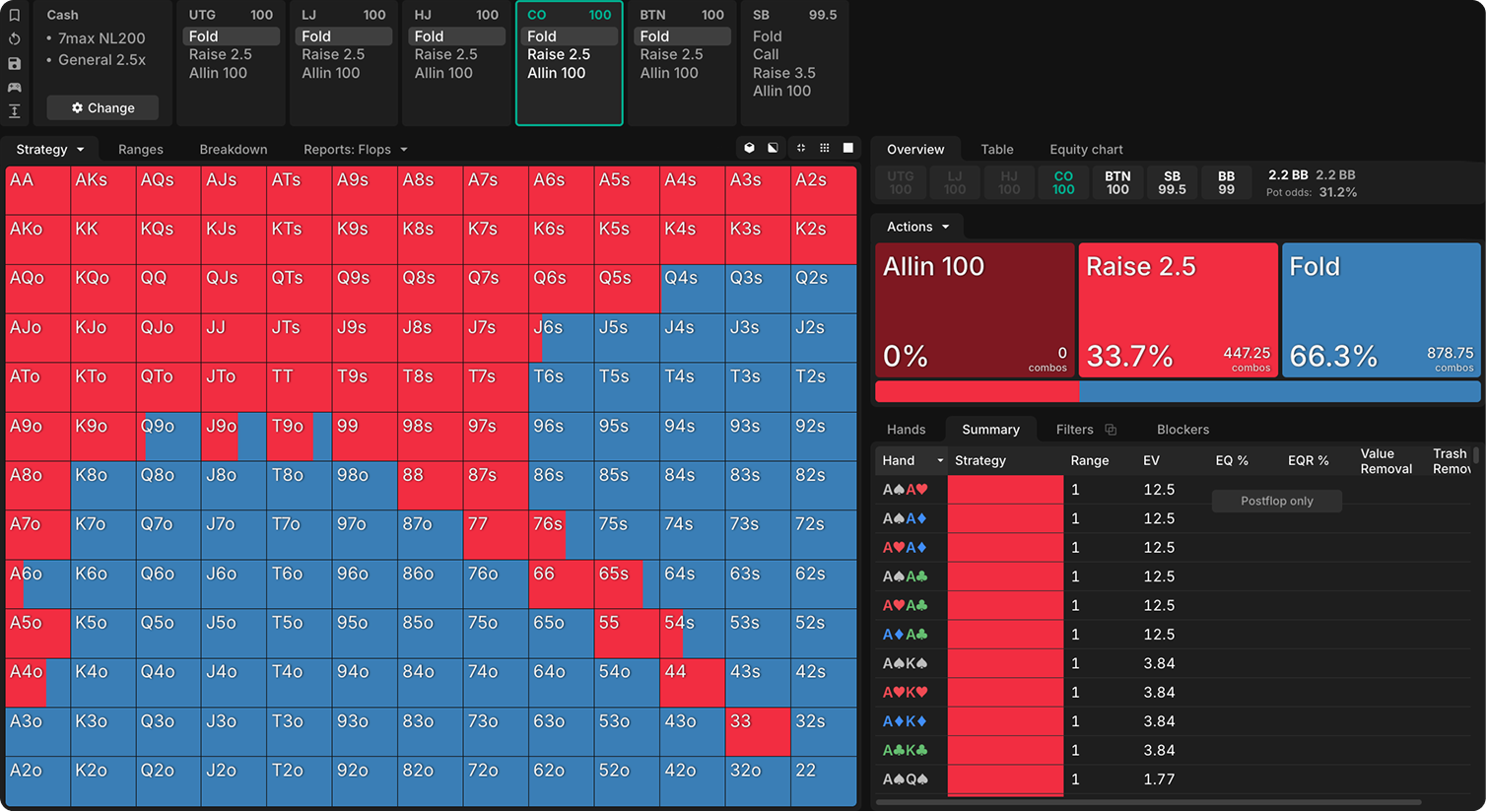Click the floppy disk save icon
Viewport: 1486px width, 812px height.
[x=14, y=63]
